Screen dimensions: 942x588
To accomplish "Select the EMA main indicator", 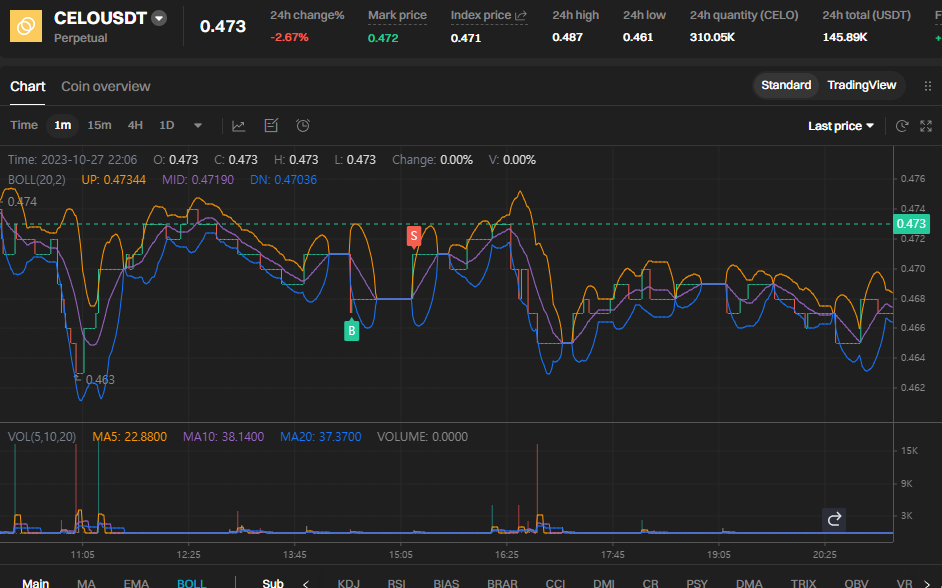I will [136, 583].
